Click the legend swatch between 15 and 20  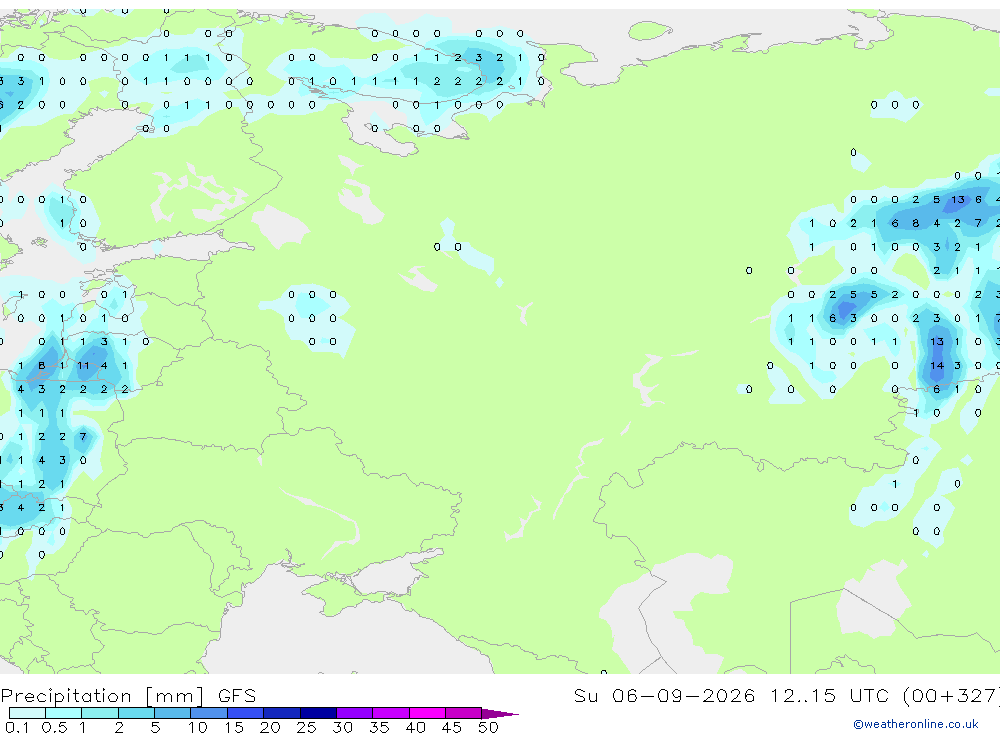(x=245, y=713)
